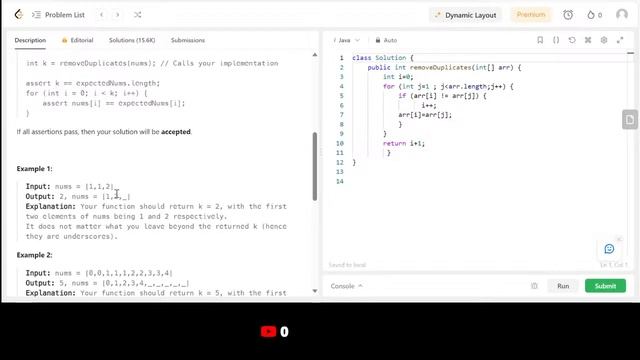This screenshot has height=360, width=640.
Task: Click code line 'return i+1;'
Action: click(x=404, y=143)
